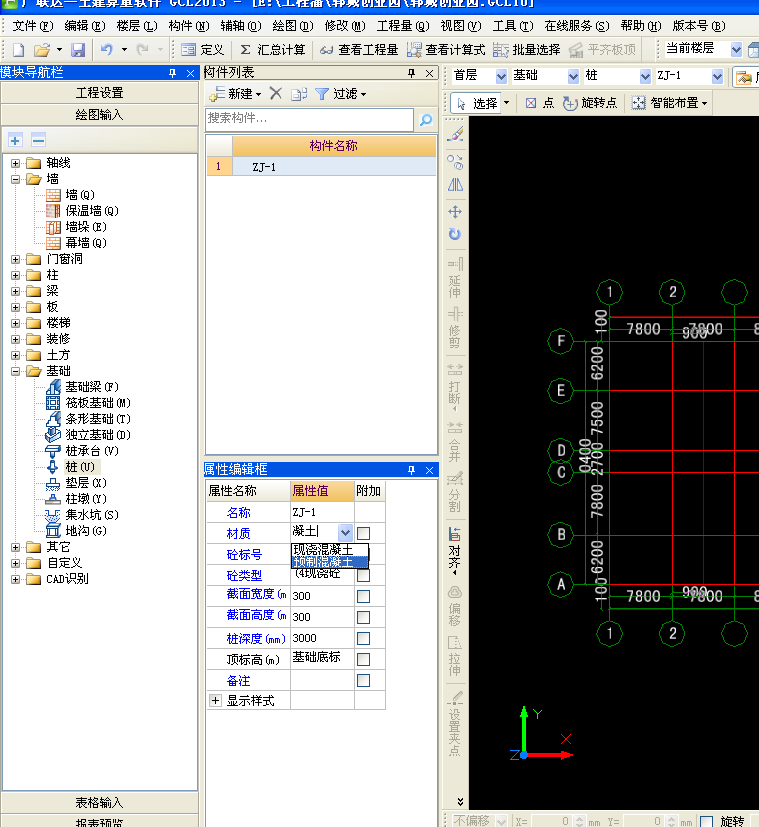This screenshot has width=759, height=827.
Task: Select 桩(U) tree item
Action: [x=80, y=467]
